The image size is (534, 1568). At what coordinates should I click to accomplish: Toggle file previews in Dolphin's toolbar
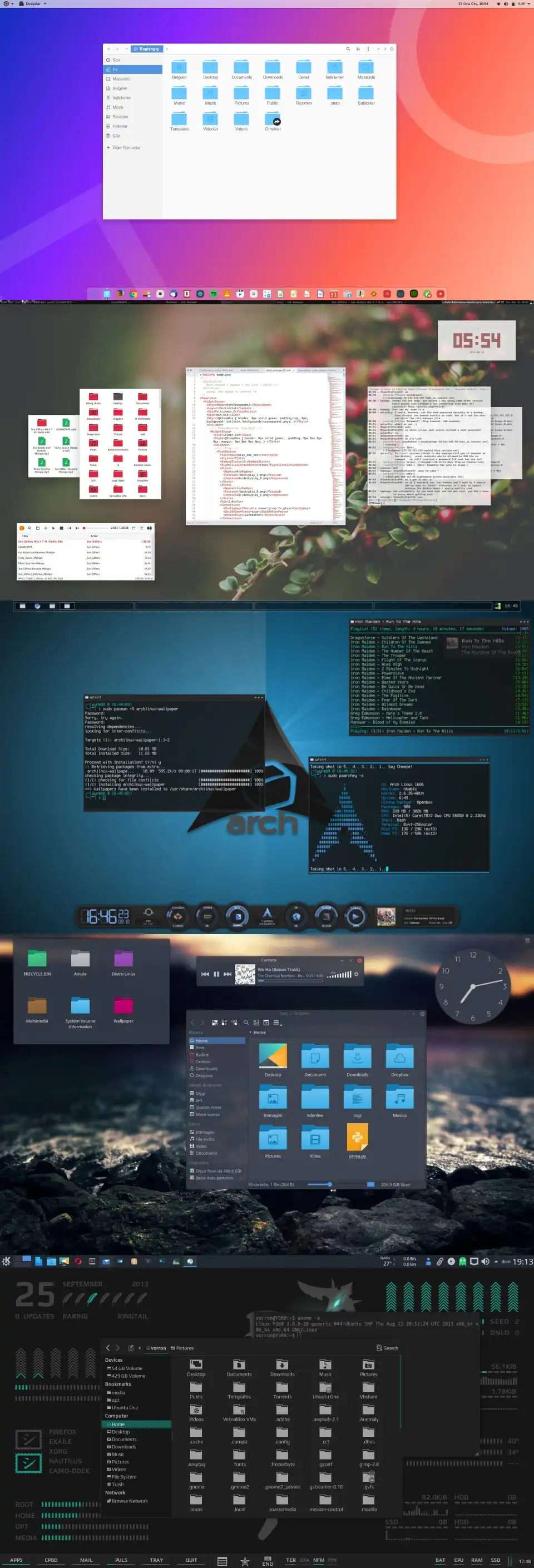[x=256, y=1023]
